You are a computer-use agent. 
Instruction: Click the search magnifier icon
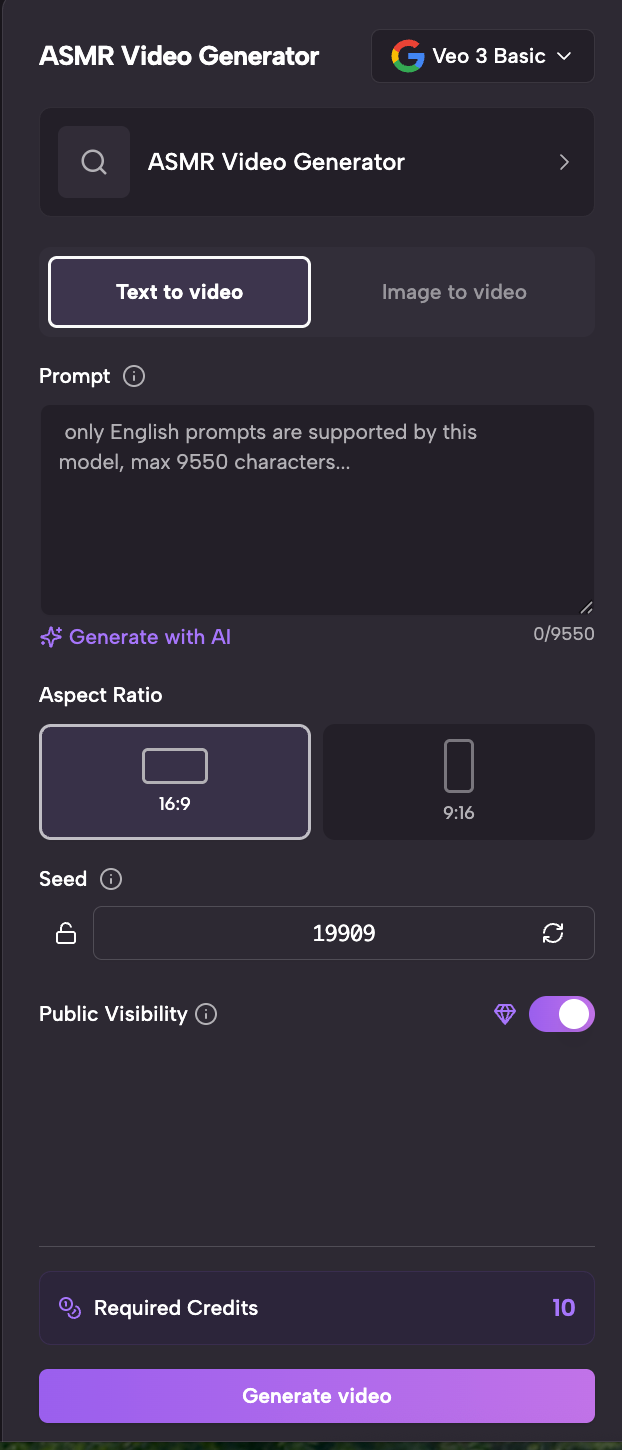(x=94, y=162)
